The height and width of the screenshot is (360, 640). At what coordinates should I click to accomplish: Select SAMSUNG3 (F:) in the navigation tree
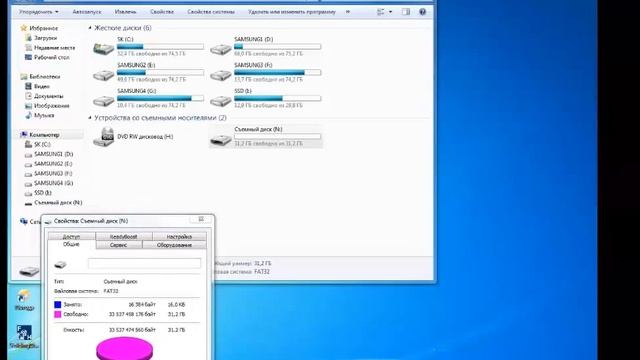(x=53, y=173)
